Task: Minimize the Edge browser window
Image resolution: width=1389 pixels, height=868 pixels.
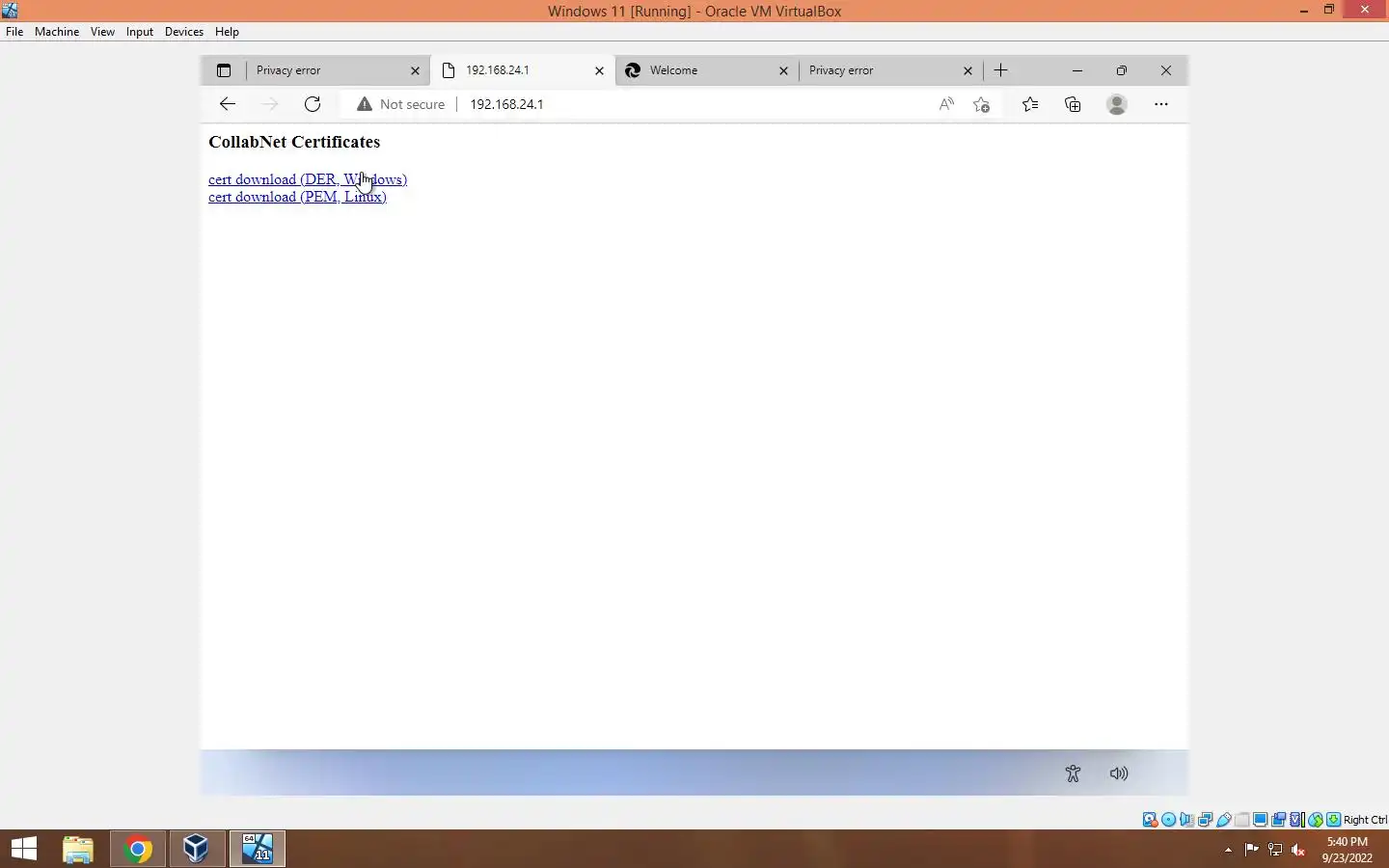Action: [x=1077, y=70]
